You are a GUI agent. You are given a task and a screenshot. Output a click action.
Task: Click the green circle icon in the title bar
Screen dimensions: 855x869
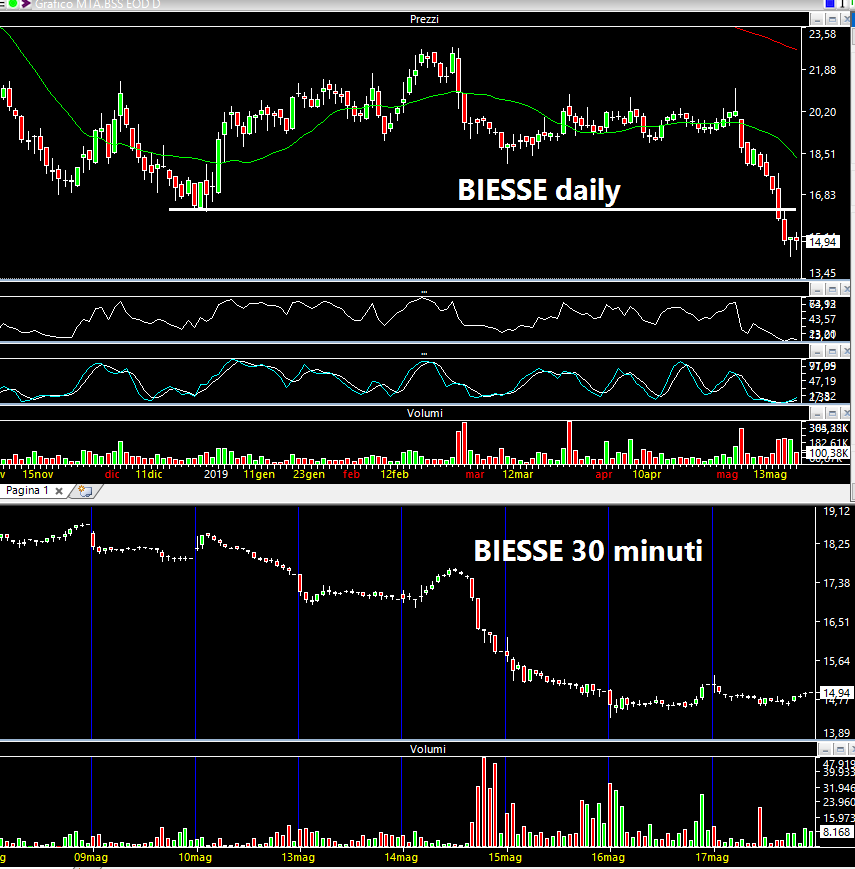12,4
